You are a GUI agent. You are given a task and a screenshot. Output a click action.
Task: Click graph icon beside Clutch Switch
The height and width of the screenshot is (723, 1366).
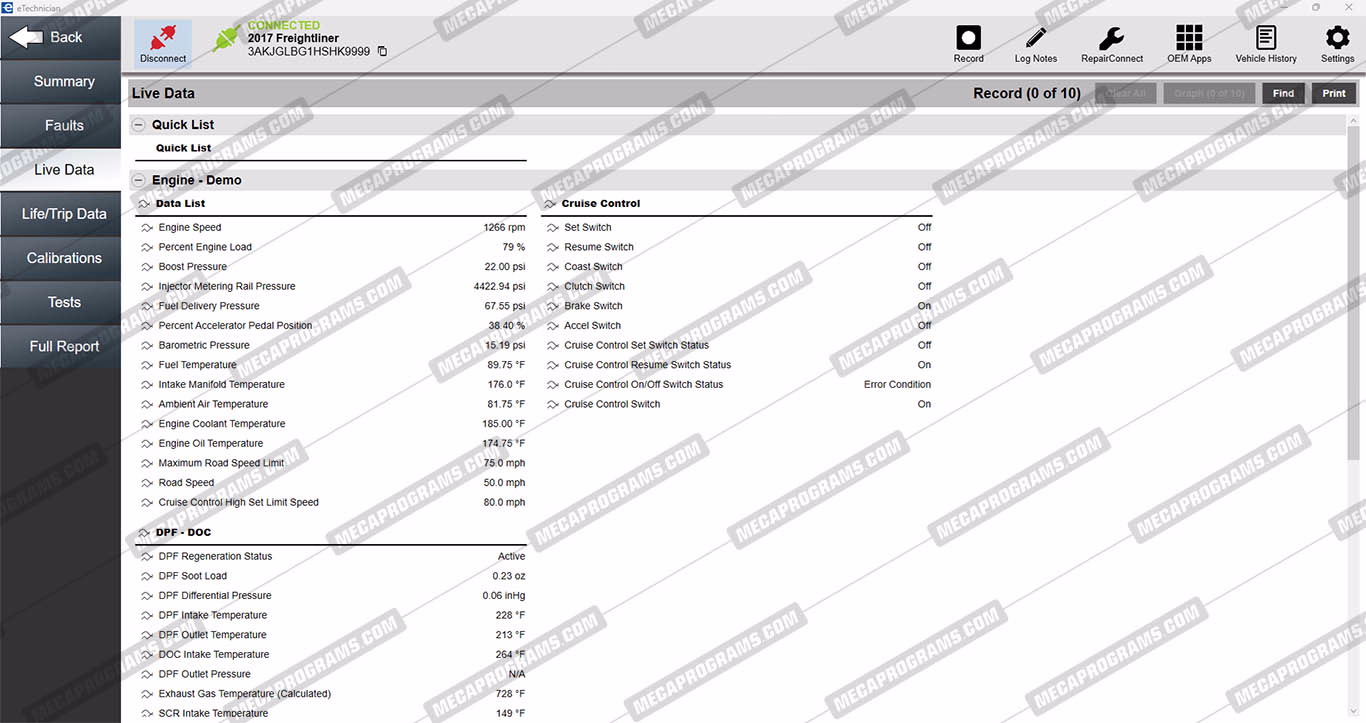coord(553,286)
